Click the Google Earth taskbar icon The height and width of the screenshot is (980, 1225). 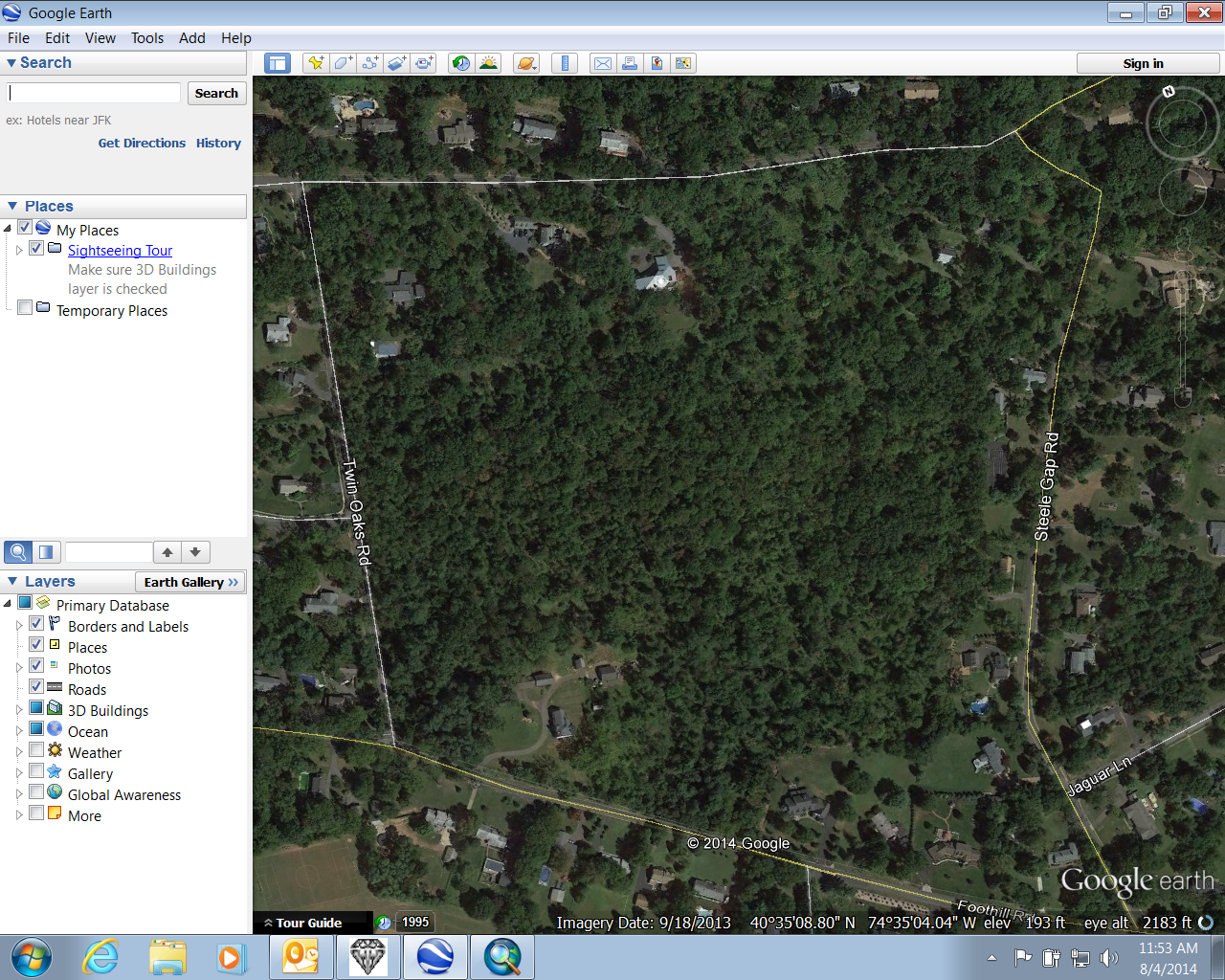[x=435, y=957]
